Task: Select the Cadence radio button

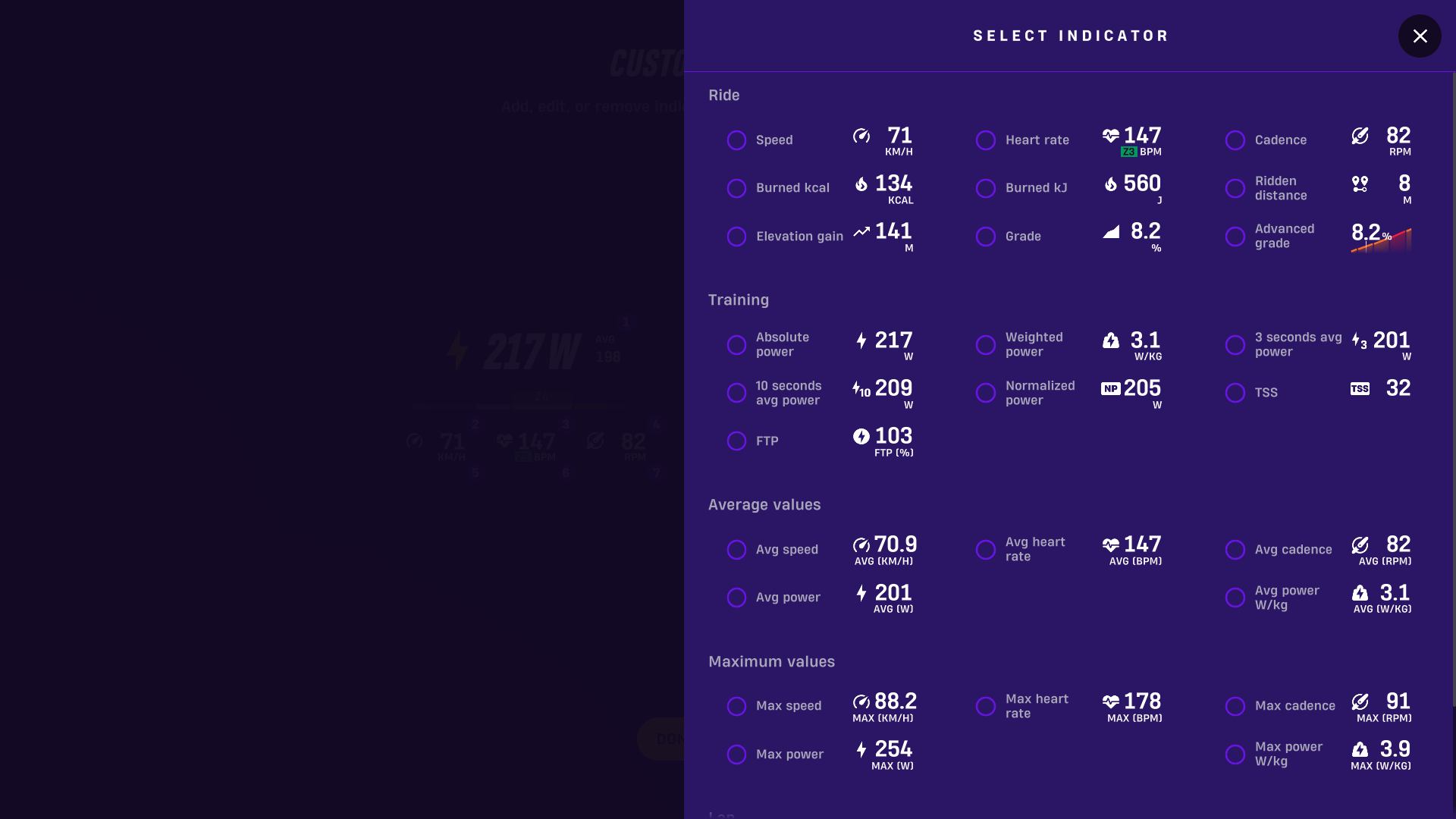Action: [1235, 140]
